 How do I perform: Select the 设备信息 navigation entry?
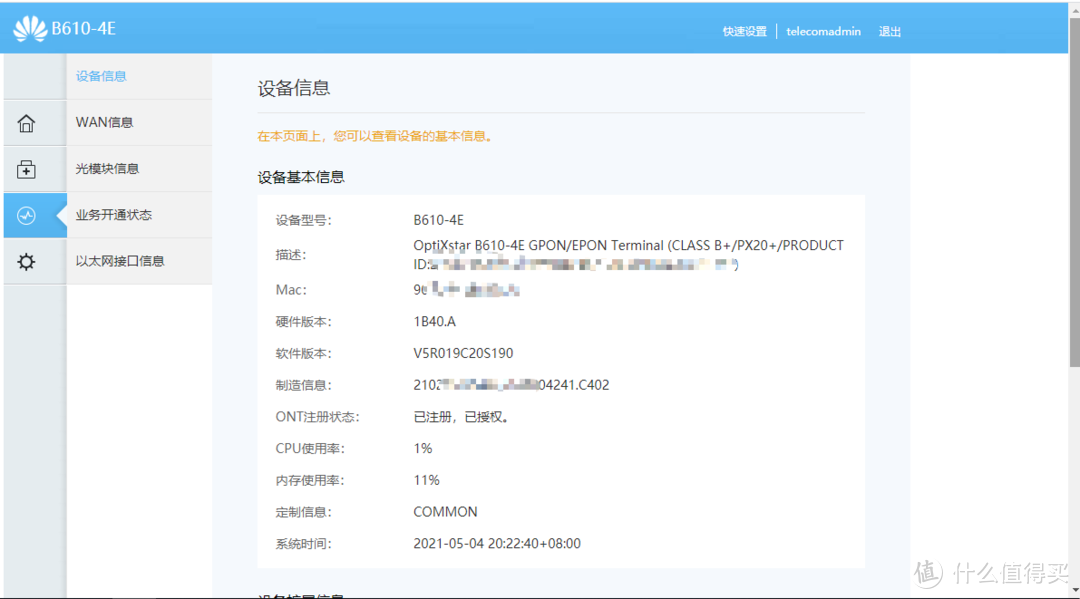(100, 75)
